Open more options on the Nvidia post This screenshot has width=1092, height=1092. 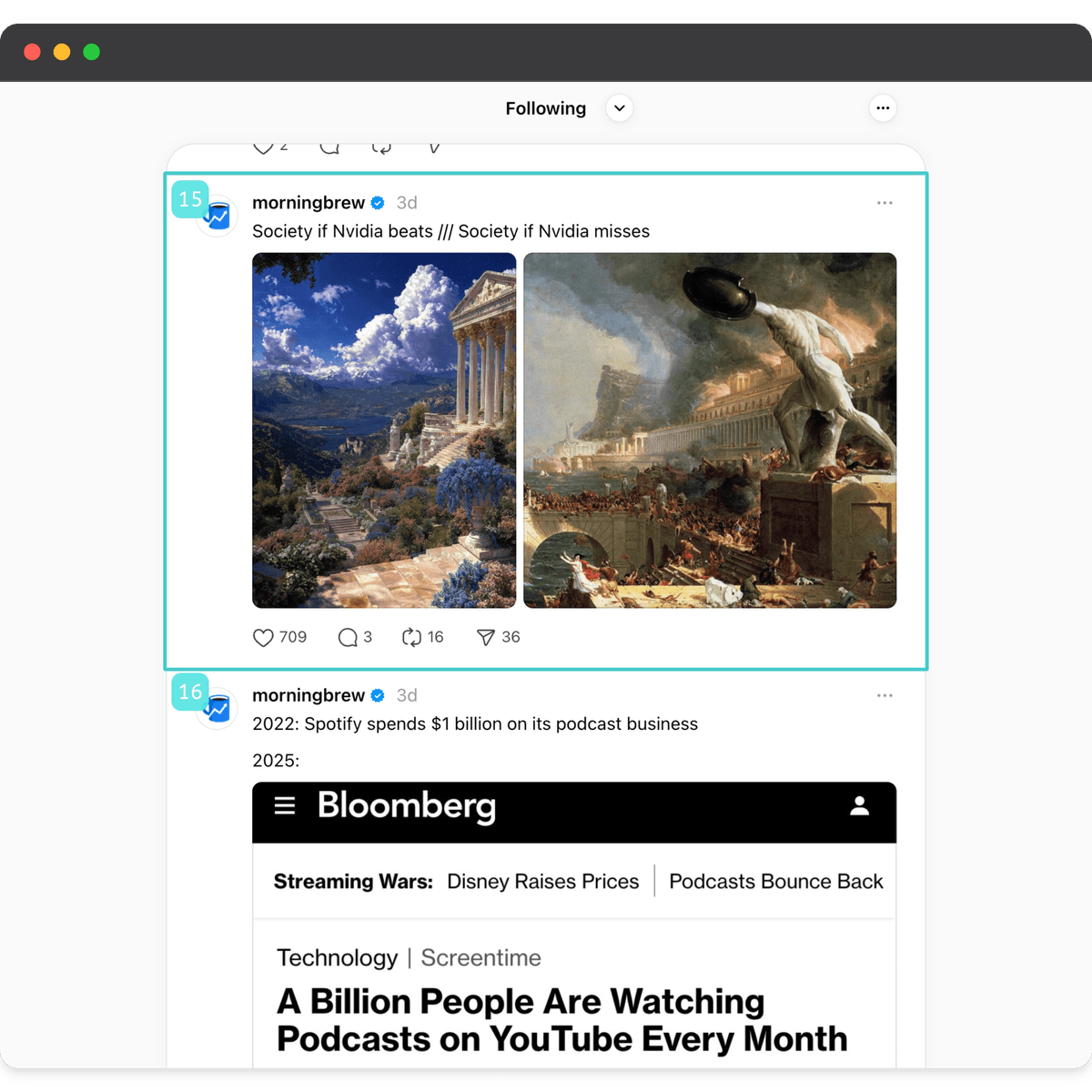[885, 203]
